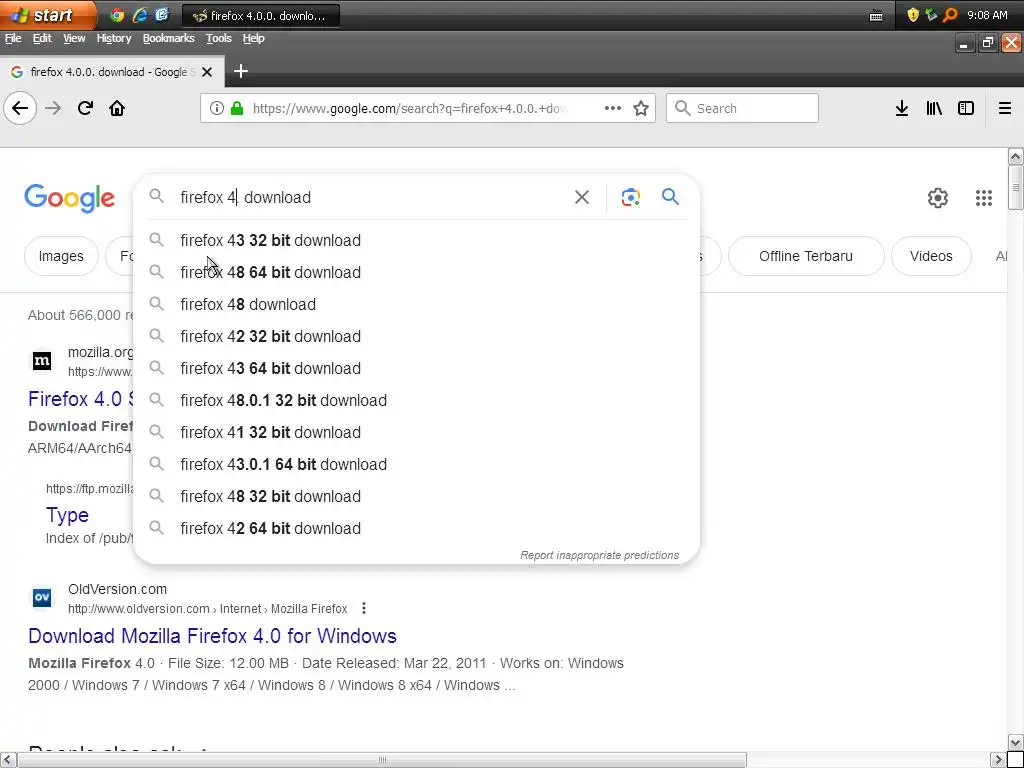Viewport: 1024px width, 768px height.
Task: Click the forward navigation arrow
Action: click(54, 108)
